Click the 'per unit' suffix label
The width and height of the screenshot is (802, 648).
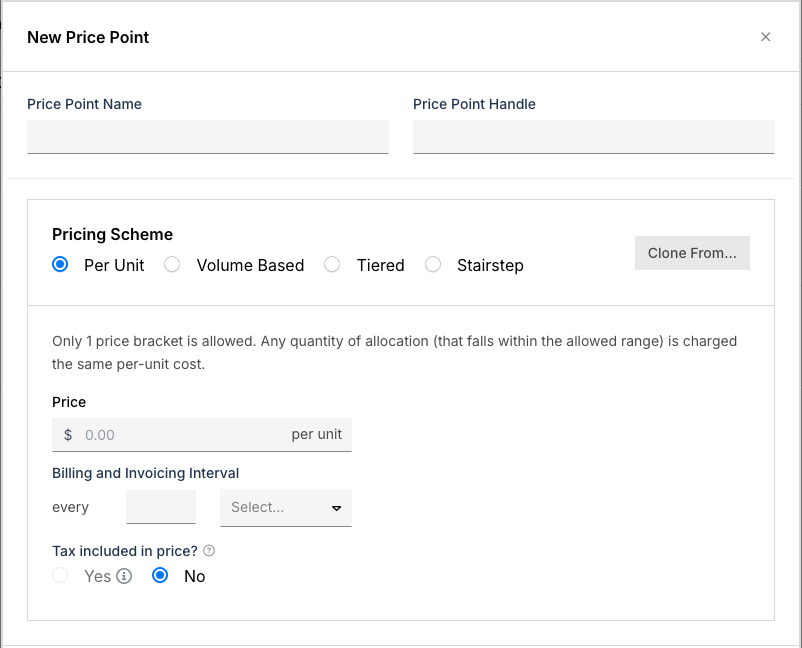click(316, 435)
